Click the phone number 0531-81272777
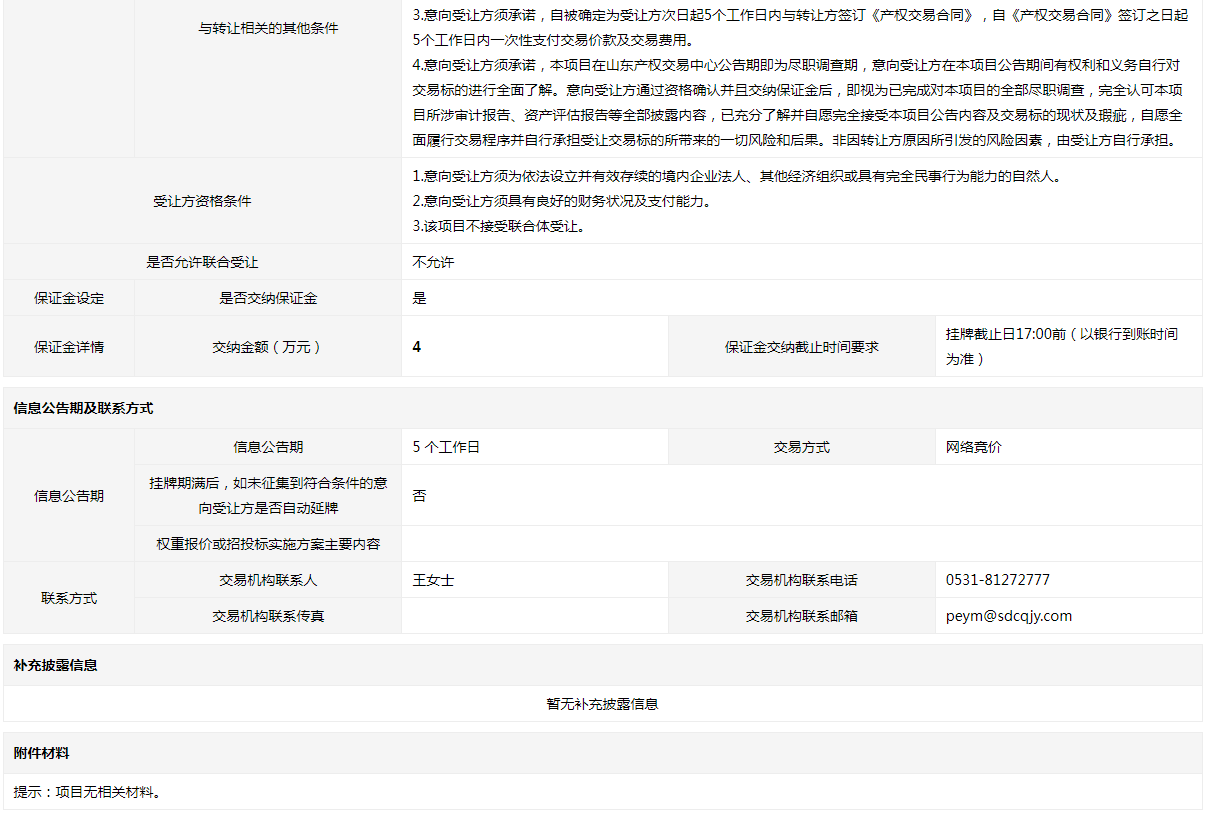Viewport: 1207px width, 814px height. tap(997, 580)
